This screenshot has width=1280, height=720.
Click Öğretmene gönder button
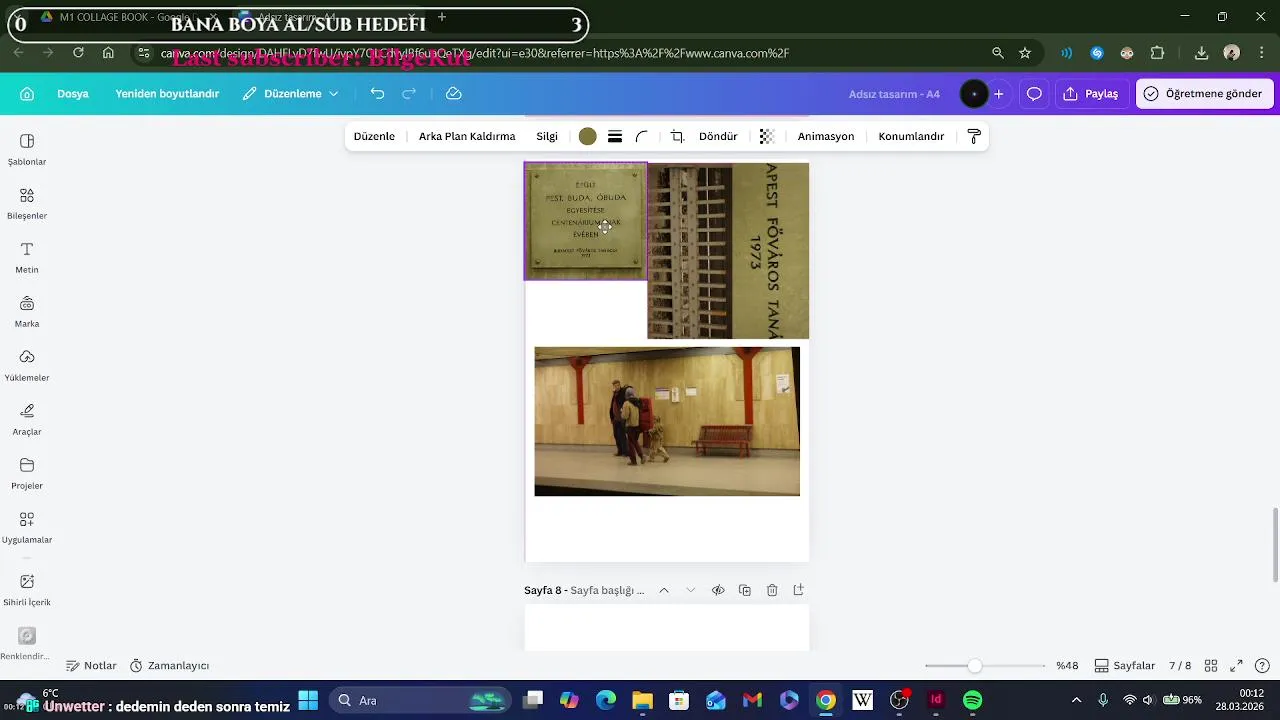1203,94
